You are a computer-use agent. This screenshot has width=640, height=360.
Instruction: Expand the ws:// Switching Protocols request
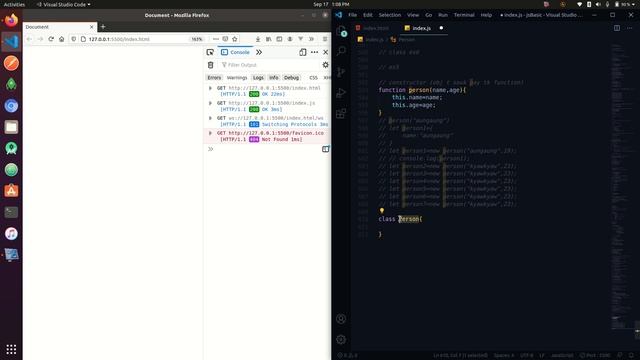point(211,118)
